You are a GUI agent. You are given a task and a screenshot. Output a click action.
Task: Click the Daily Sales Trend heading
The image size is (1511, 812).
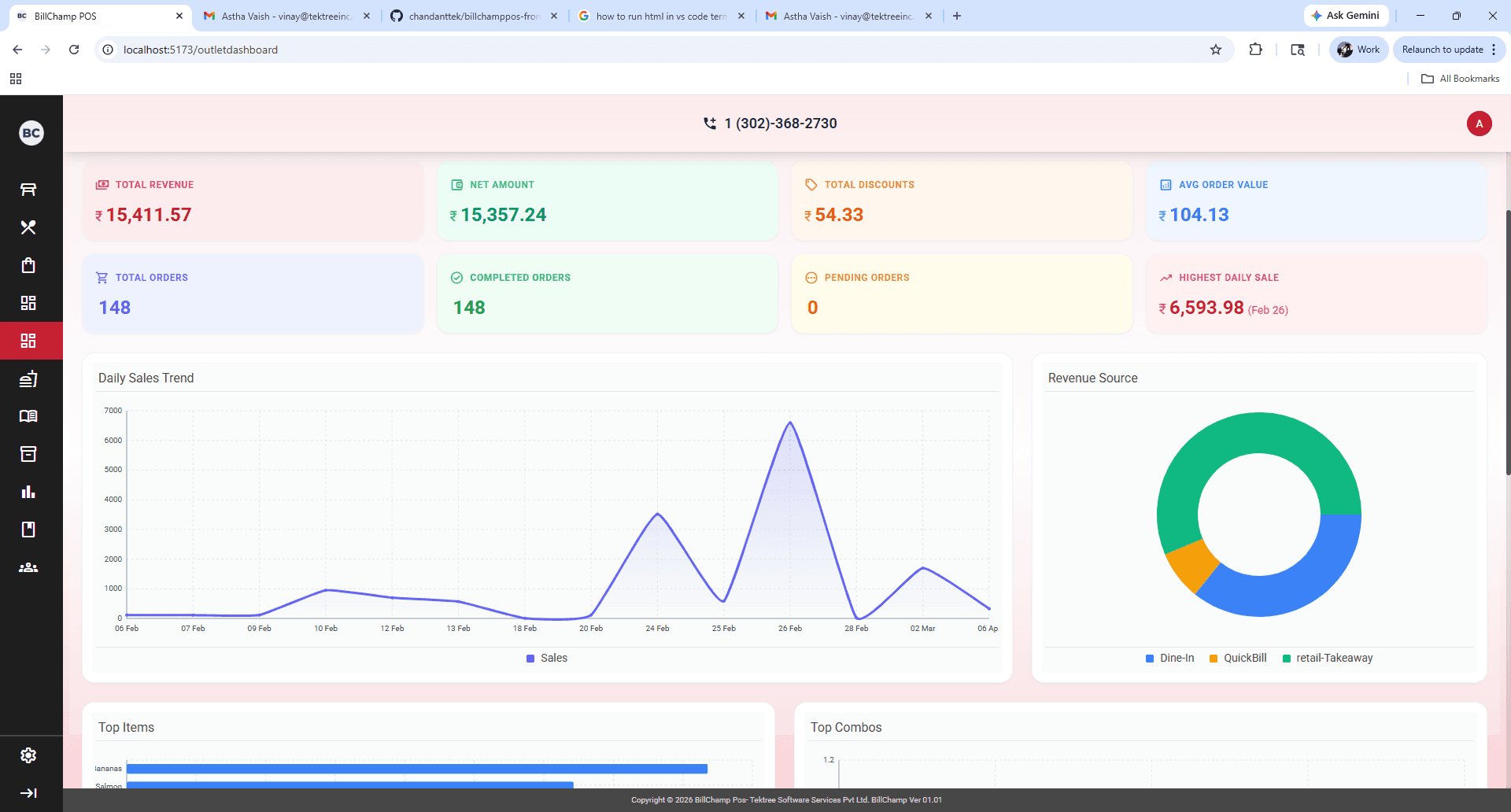(146, 378)
